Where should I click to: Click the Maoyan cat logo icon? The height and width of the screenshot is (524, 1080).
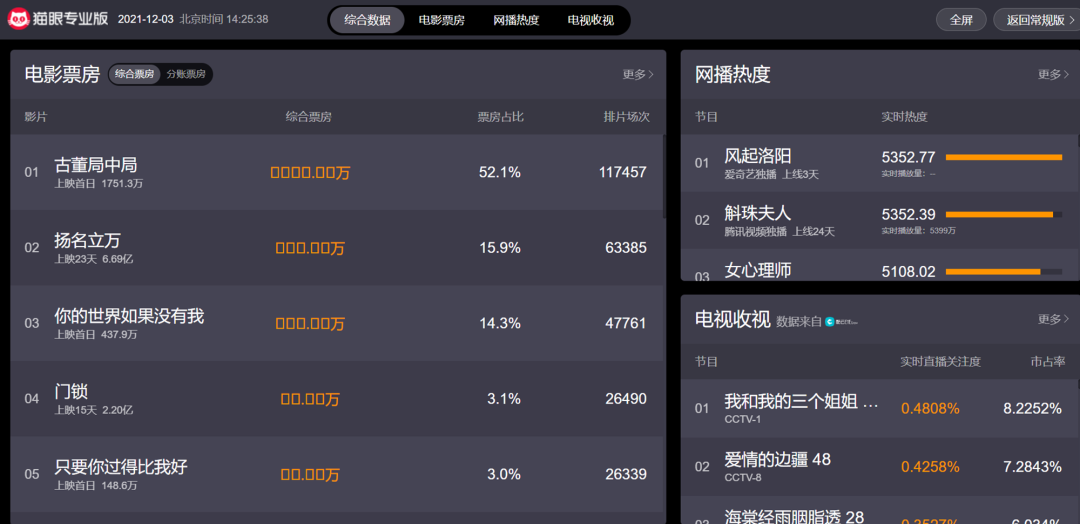(x=18, y=19)
